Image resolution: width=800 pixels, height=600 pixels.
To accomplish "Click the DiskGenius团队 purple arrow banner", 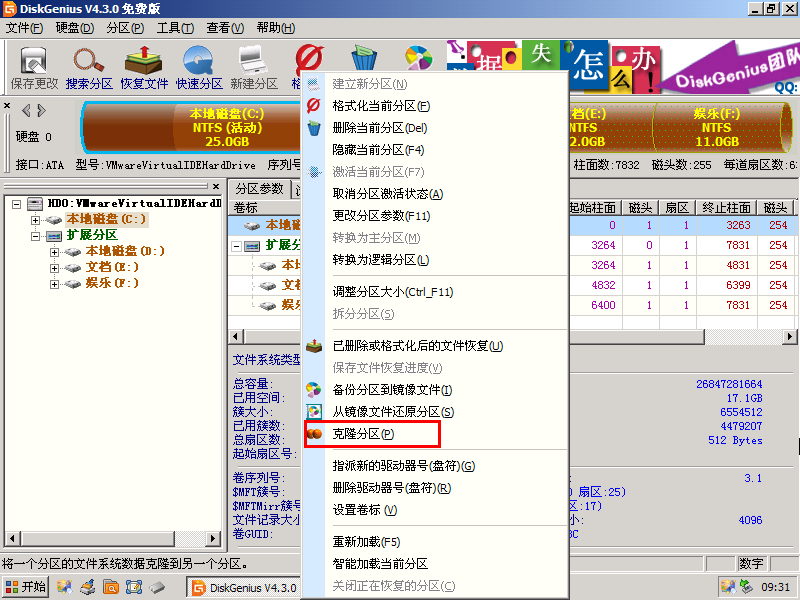I will pyautogui.click(x=730, y=69).
